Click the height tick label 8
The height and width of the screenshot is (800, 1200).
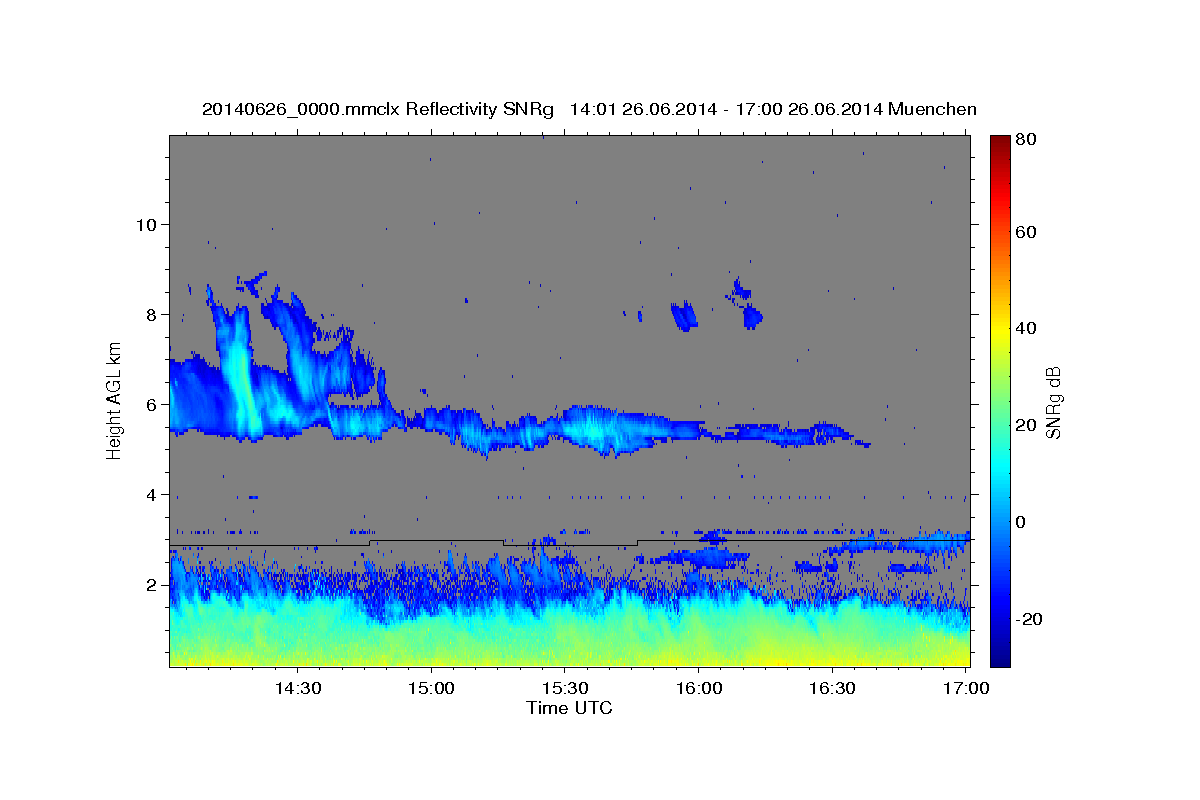tap(151, 314)
